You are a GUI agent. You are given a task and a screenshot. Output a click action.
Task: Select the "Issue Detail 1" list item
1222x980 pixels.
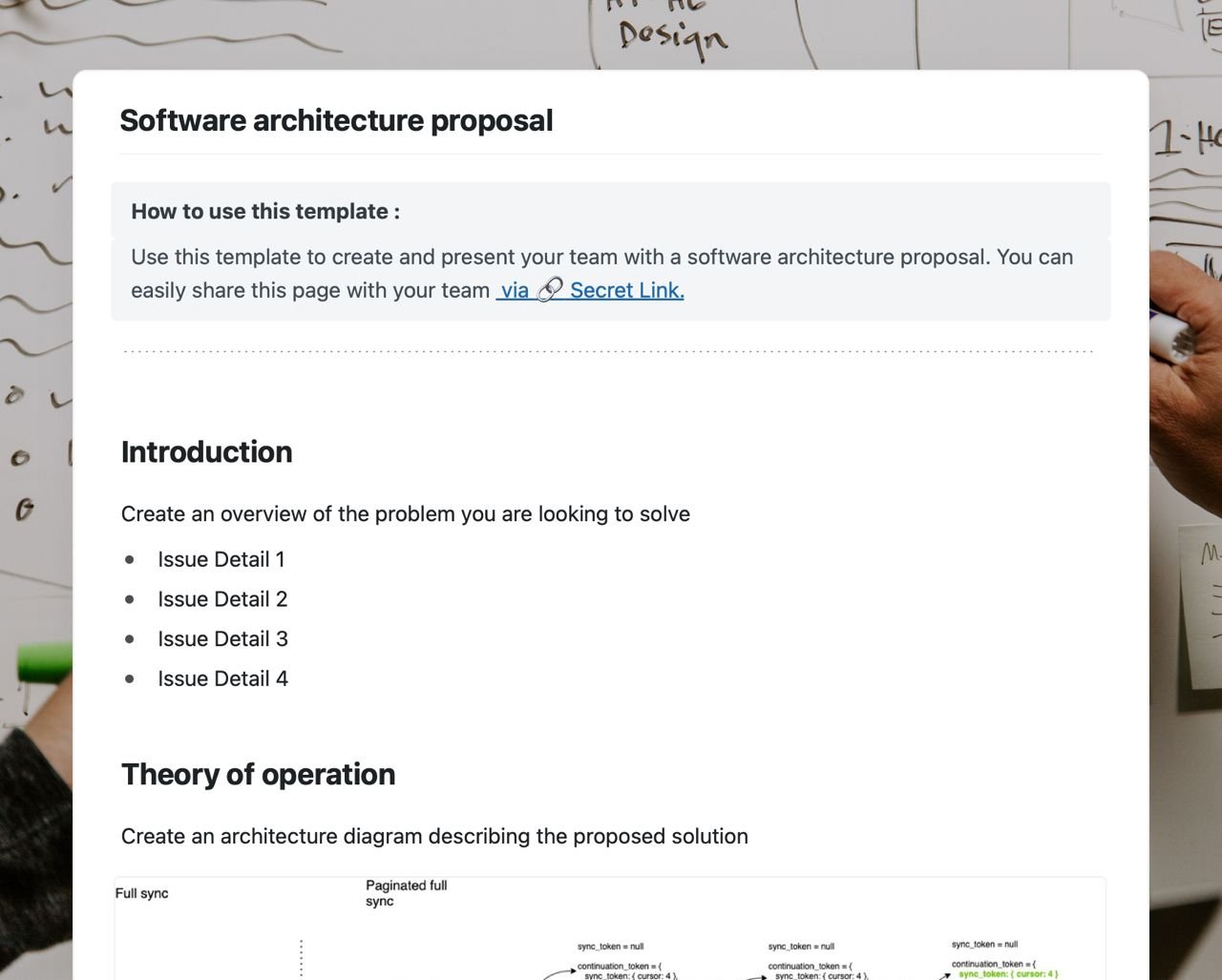point(221,559)
